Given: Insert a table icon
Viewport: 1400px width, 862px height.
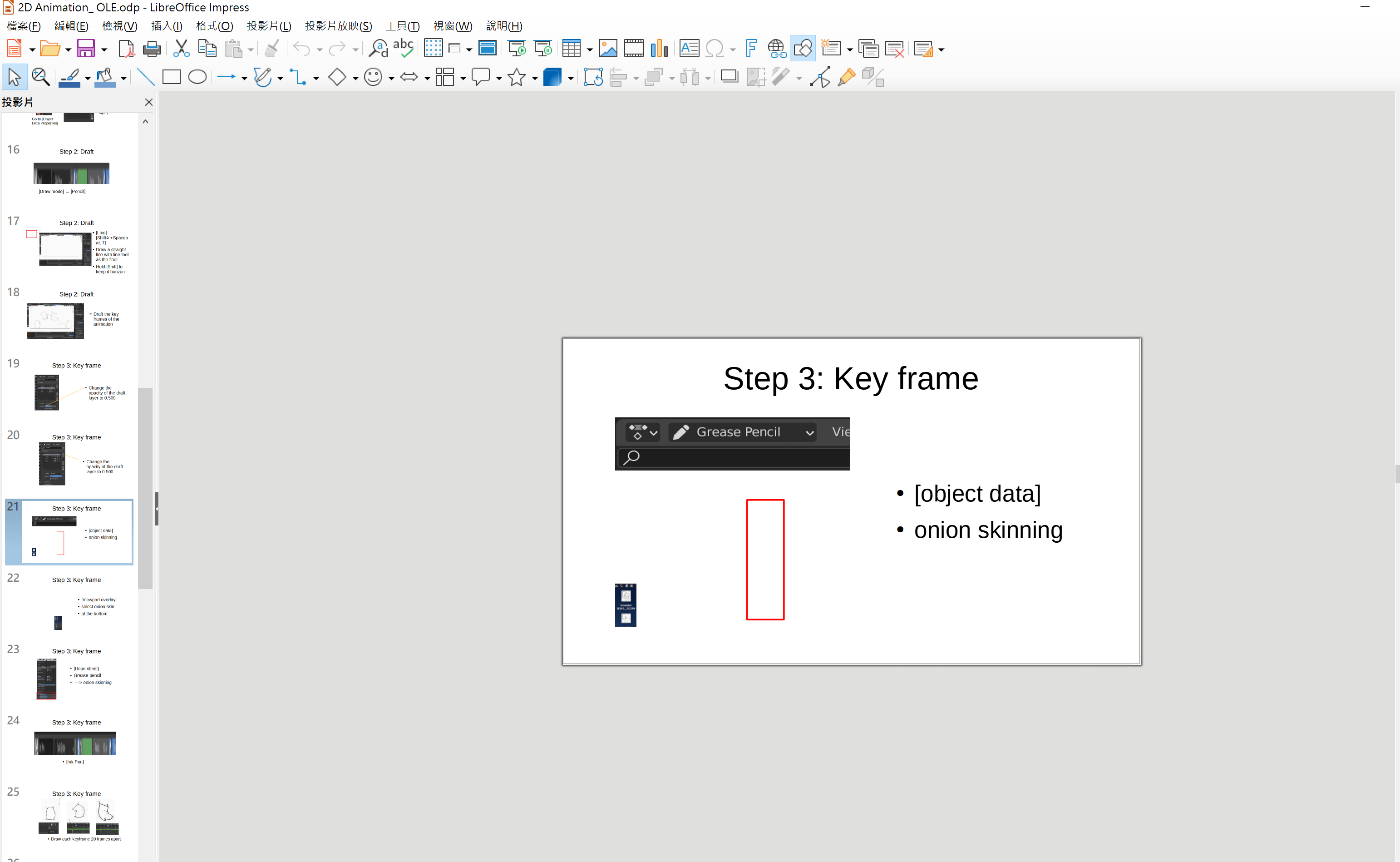Looking at the screenshot, I should coord(571,49).
